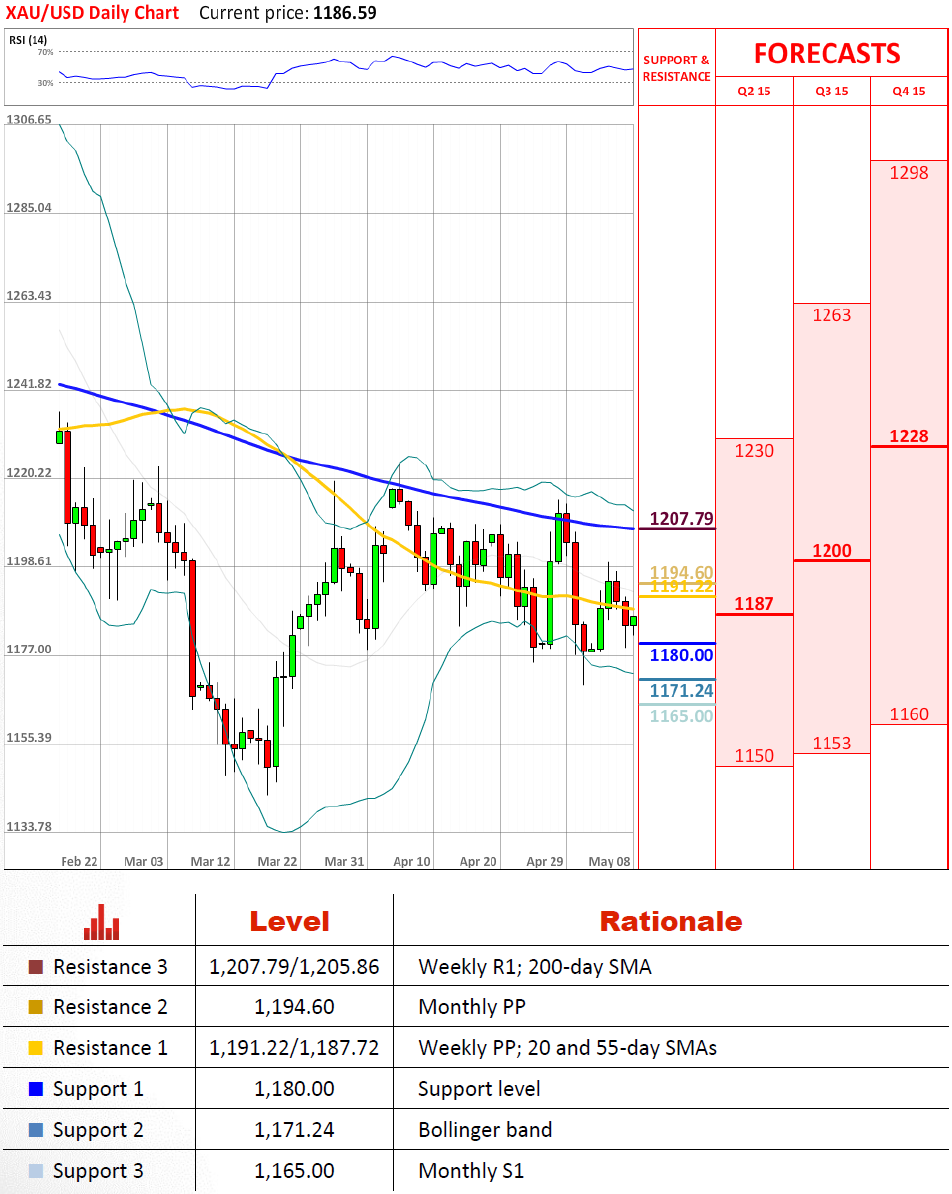This screenshot has width=952, height=1194.
Task: Click the SUPPORT & RESISTANCE header
Action: (x=676, y=69)
